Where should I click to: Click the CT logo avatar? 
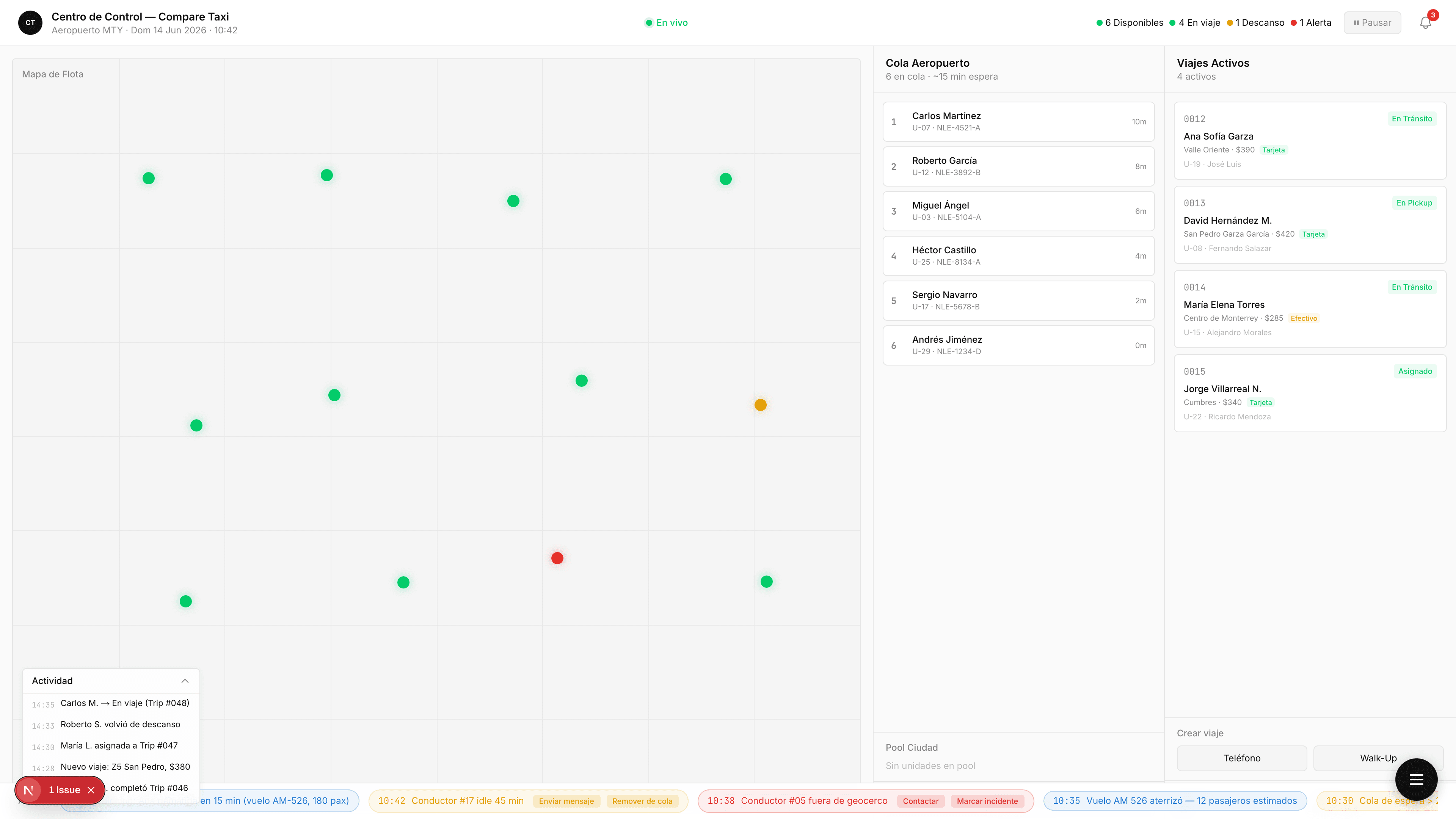pos(30,23)
